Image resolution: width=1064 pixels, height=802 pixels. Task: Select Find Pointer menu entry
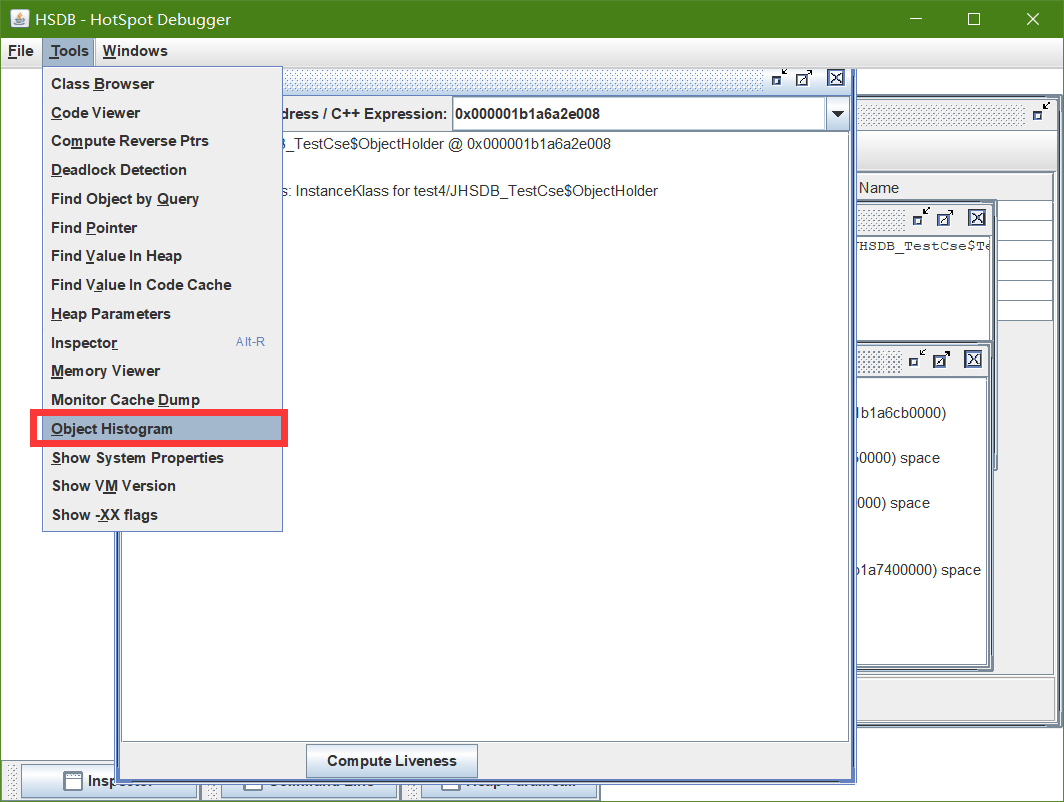[162, 227]
